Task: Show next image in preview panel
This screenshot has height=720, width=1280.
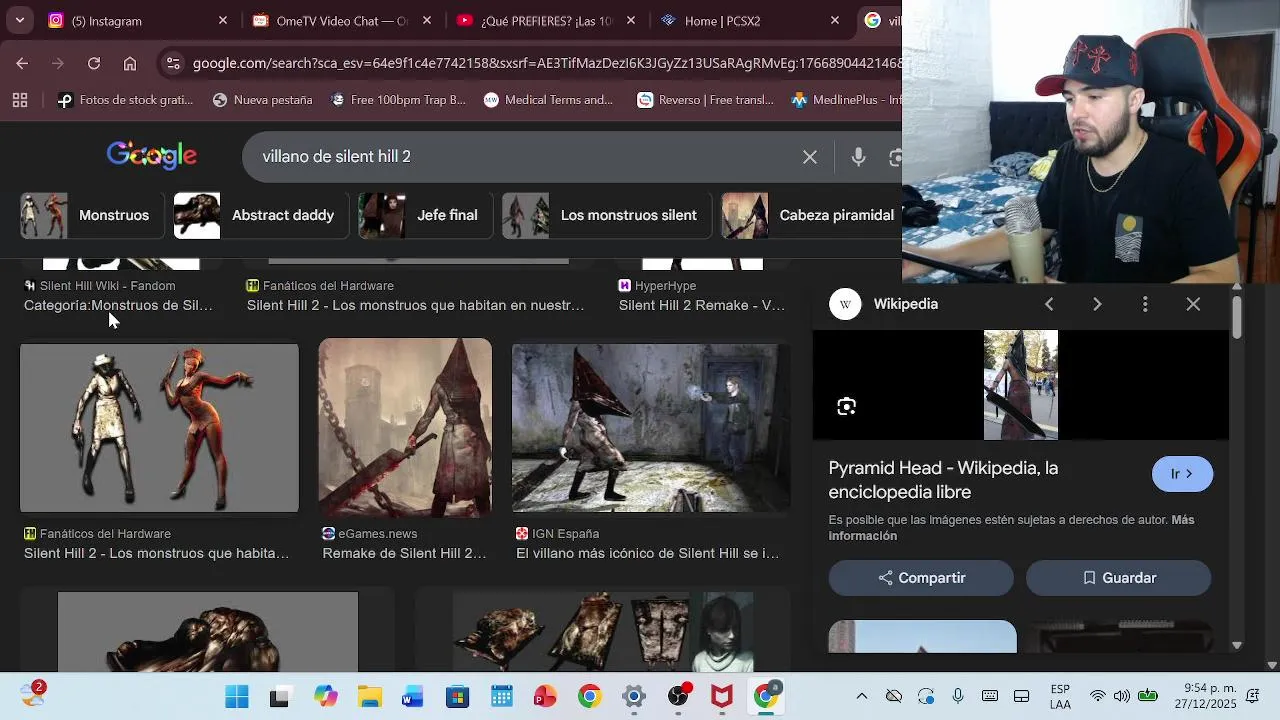Action: point(1097,304)
